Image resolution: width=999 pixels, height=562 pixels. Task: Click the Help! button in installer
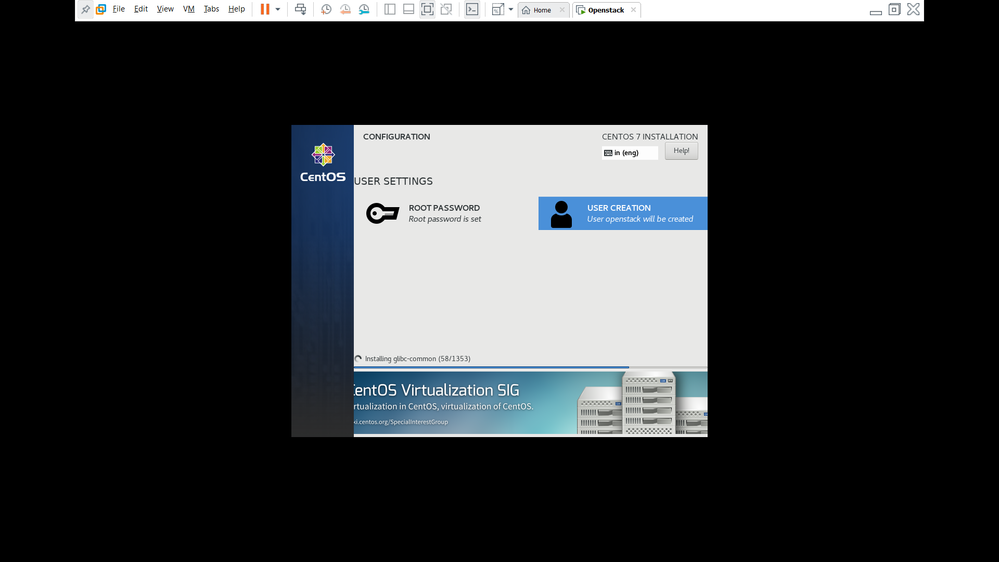pyautogui.click(x=681, y=151)
